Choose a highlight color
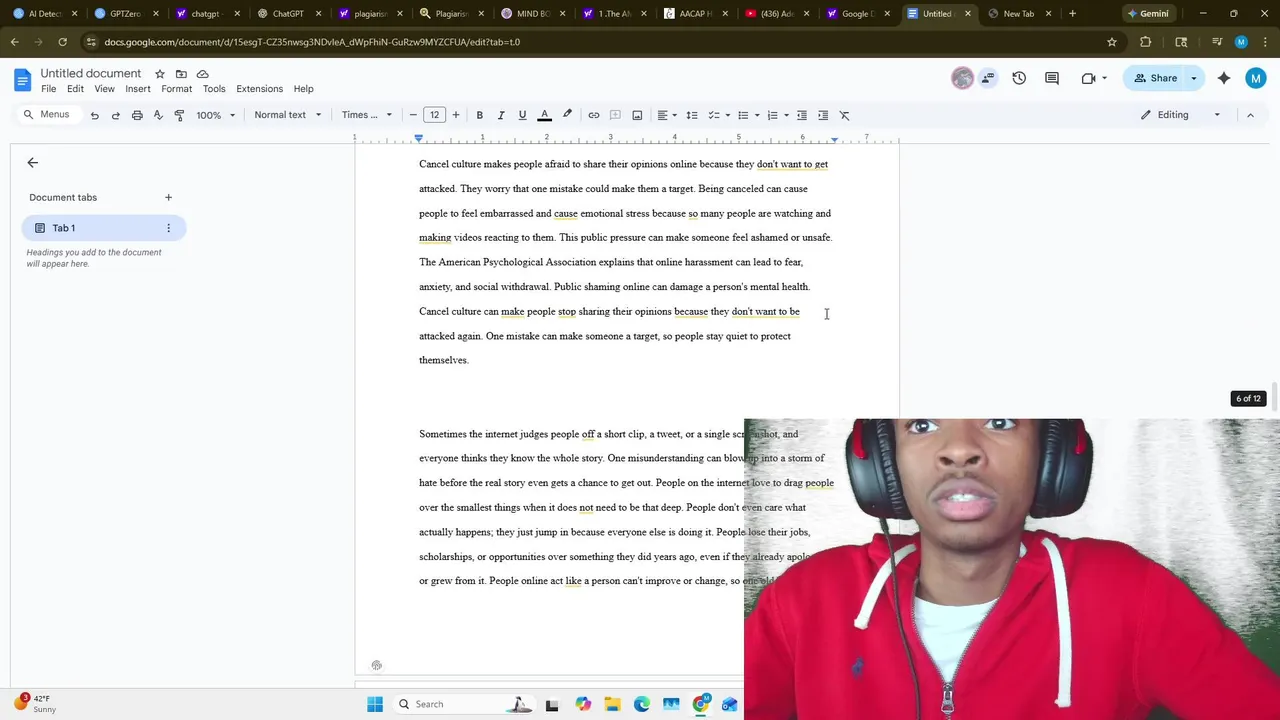1280x720 pixels. pyautogui.click(x=567, y=115)
